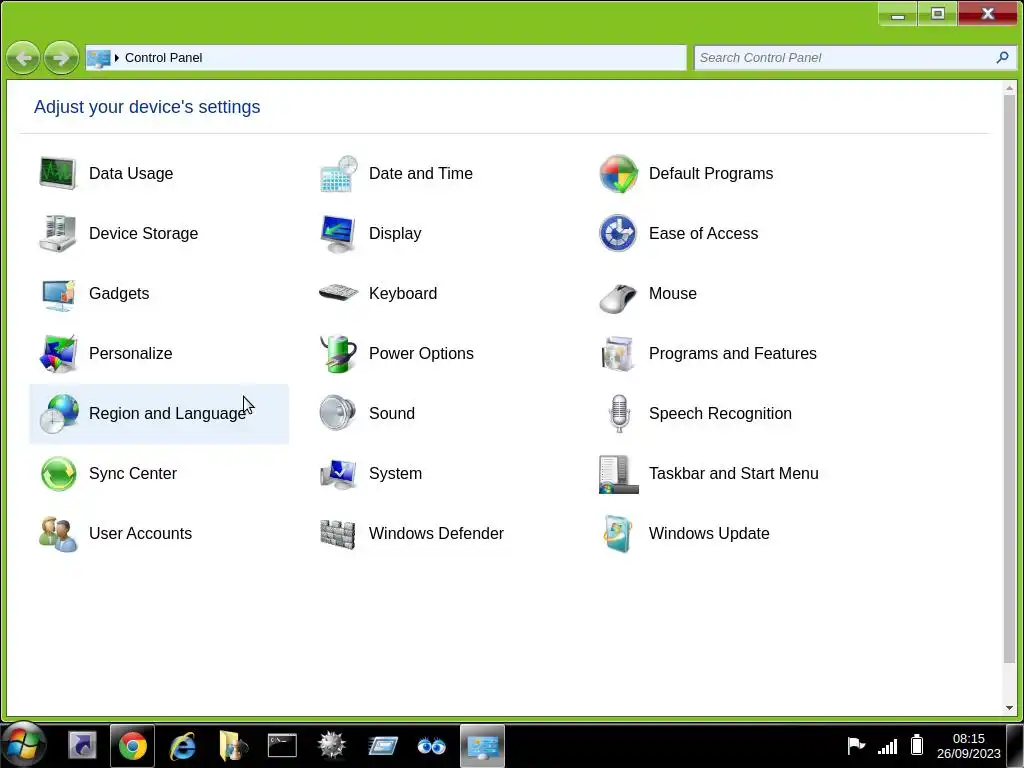Screen dimensions: 1024x768
Task: Select the Personalize link
Action: point(131,353)
